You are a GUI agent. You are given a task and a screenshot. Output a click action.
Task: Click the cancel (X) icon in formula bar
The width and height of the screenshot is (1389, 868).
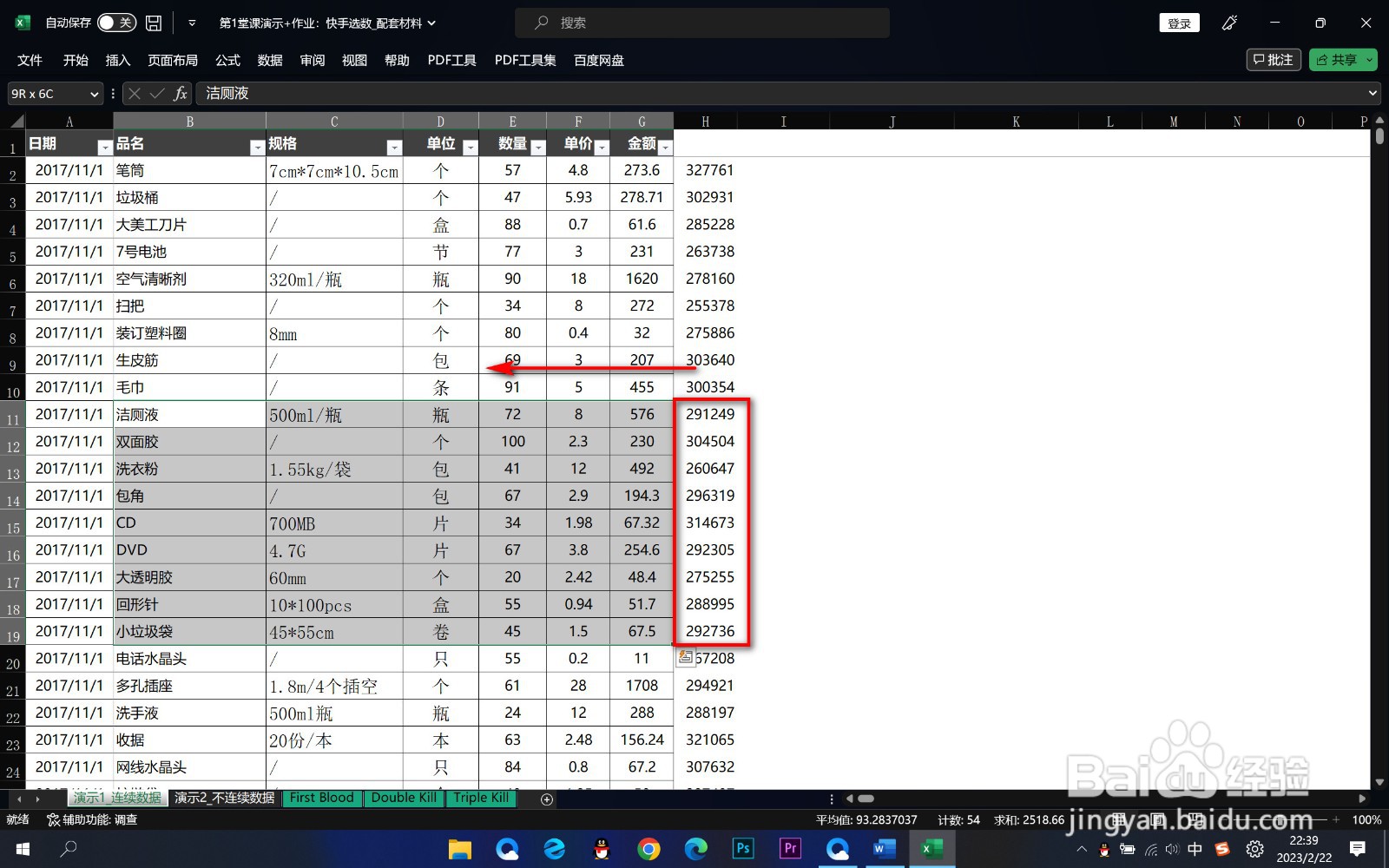click(135, 94)
